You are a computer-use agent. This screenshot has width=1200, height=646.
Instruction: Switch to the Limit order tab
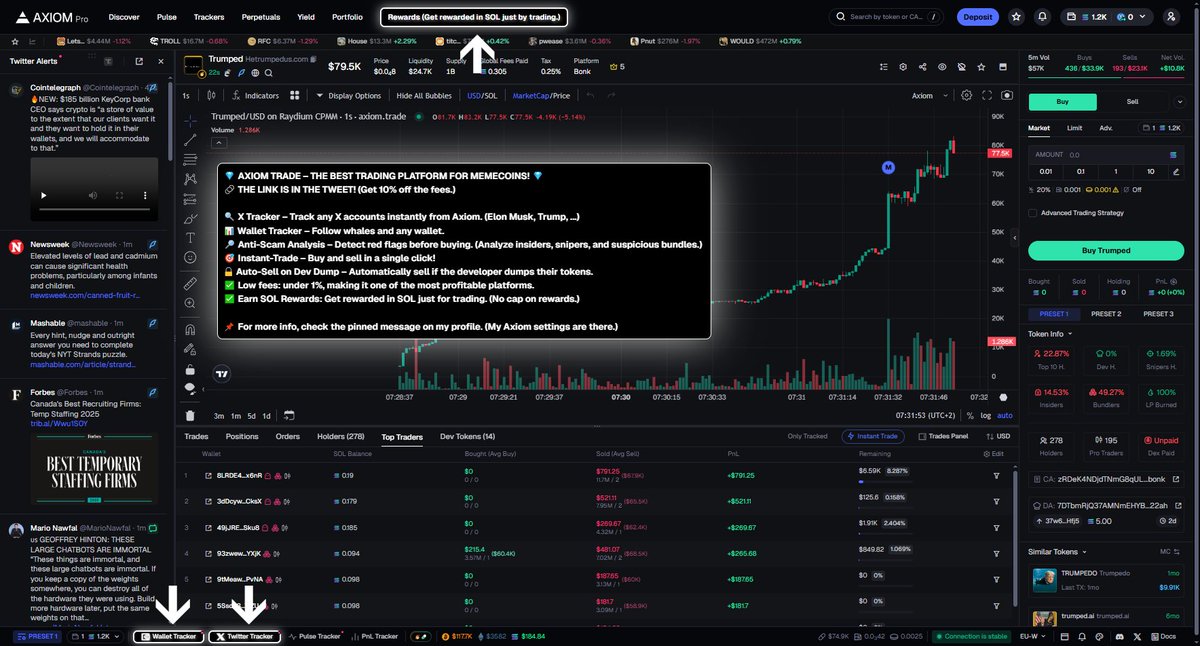click(x=1074, y=127)
